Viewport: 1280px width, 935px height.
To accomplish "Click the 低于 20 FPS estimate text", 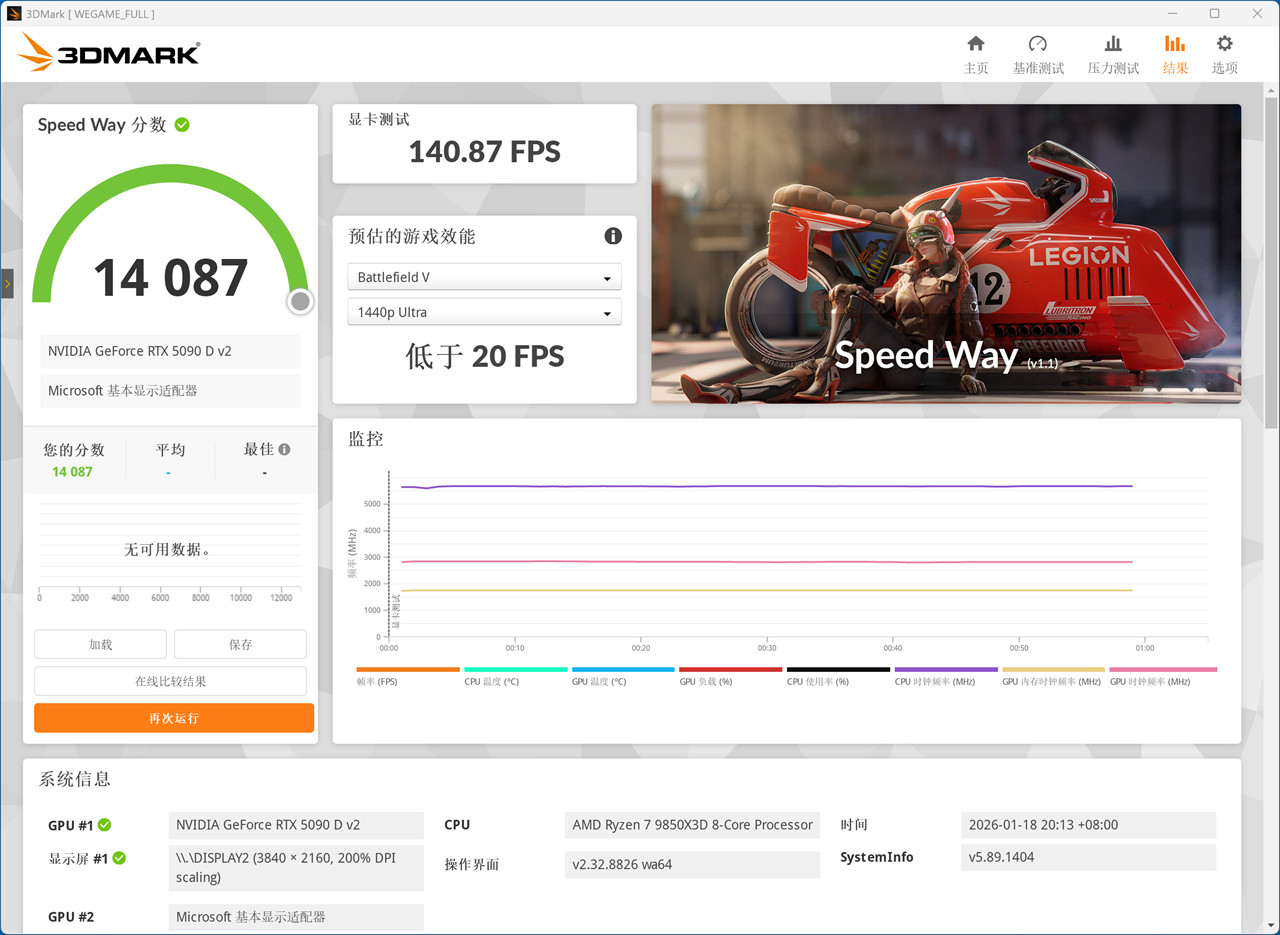I will [484, 356].
